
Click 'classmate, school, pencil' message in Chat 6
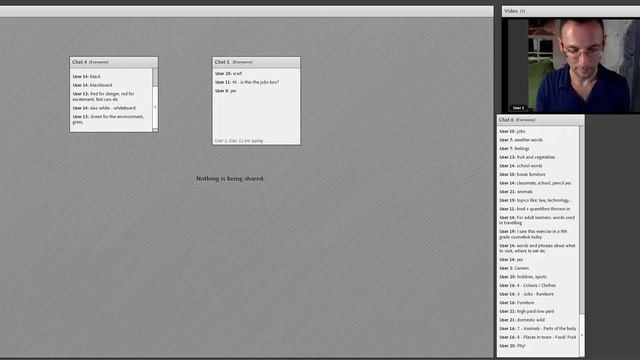pos(536,183)
